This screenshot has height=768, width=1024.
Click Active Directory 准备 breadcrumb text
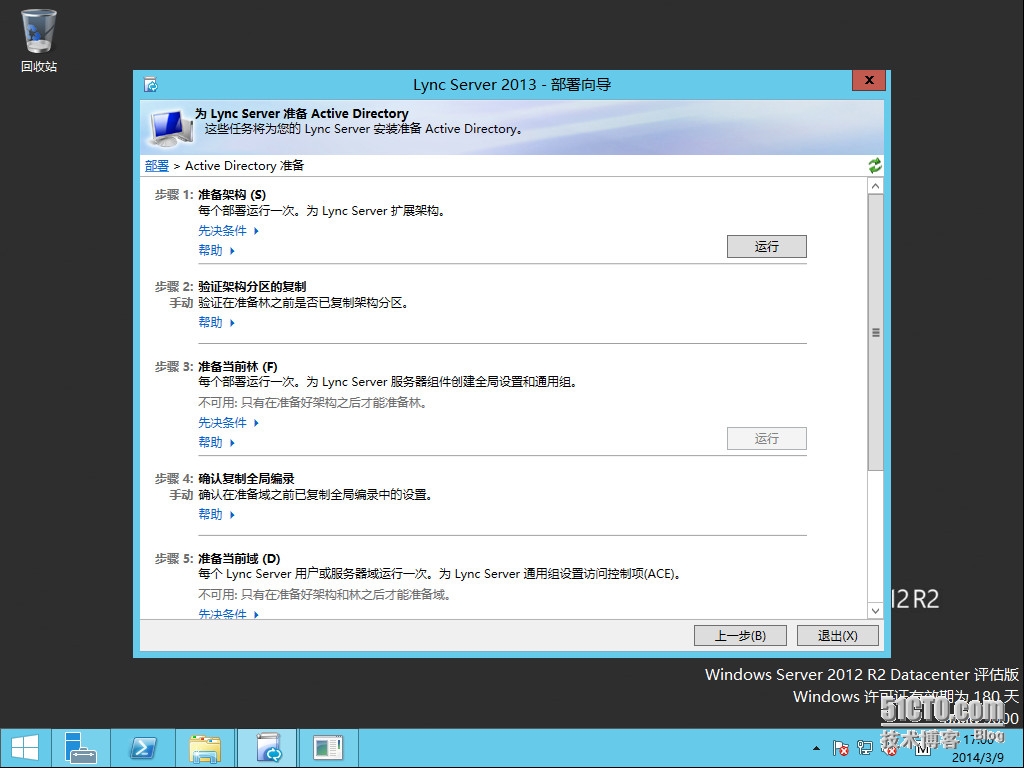[244, 166]
